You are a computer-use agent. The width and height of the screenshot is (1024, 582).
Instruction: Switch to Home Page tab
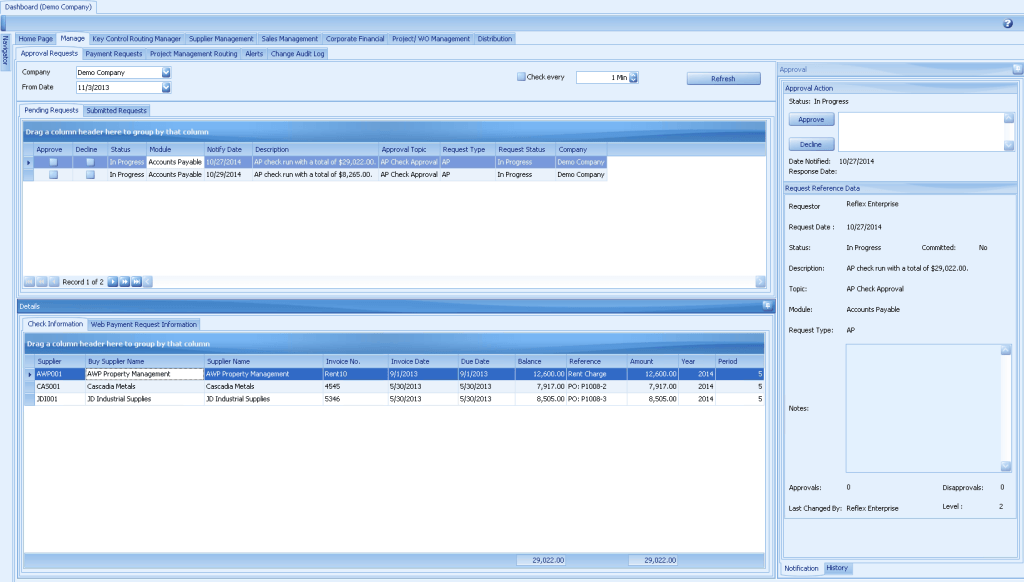click(35, 39)
